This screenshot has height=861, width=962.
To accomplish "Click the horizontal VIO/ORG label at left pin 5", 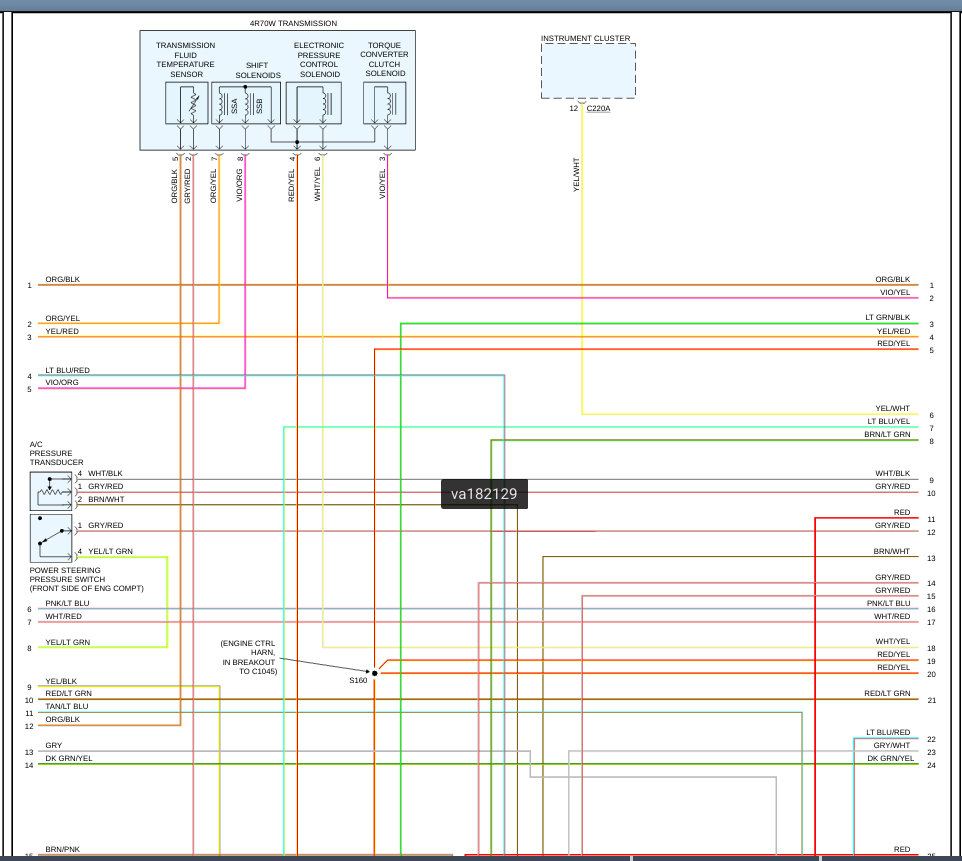I will point(62,382).
